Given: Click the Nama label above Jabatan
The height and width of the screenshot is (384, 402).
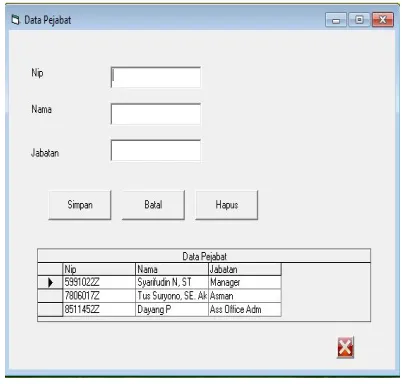Looking at the screenshot, I should [x=42, y=109].
